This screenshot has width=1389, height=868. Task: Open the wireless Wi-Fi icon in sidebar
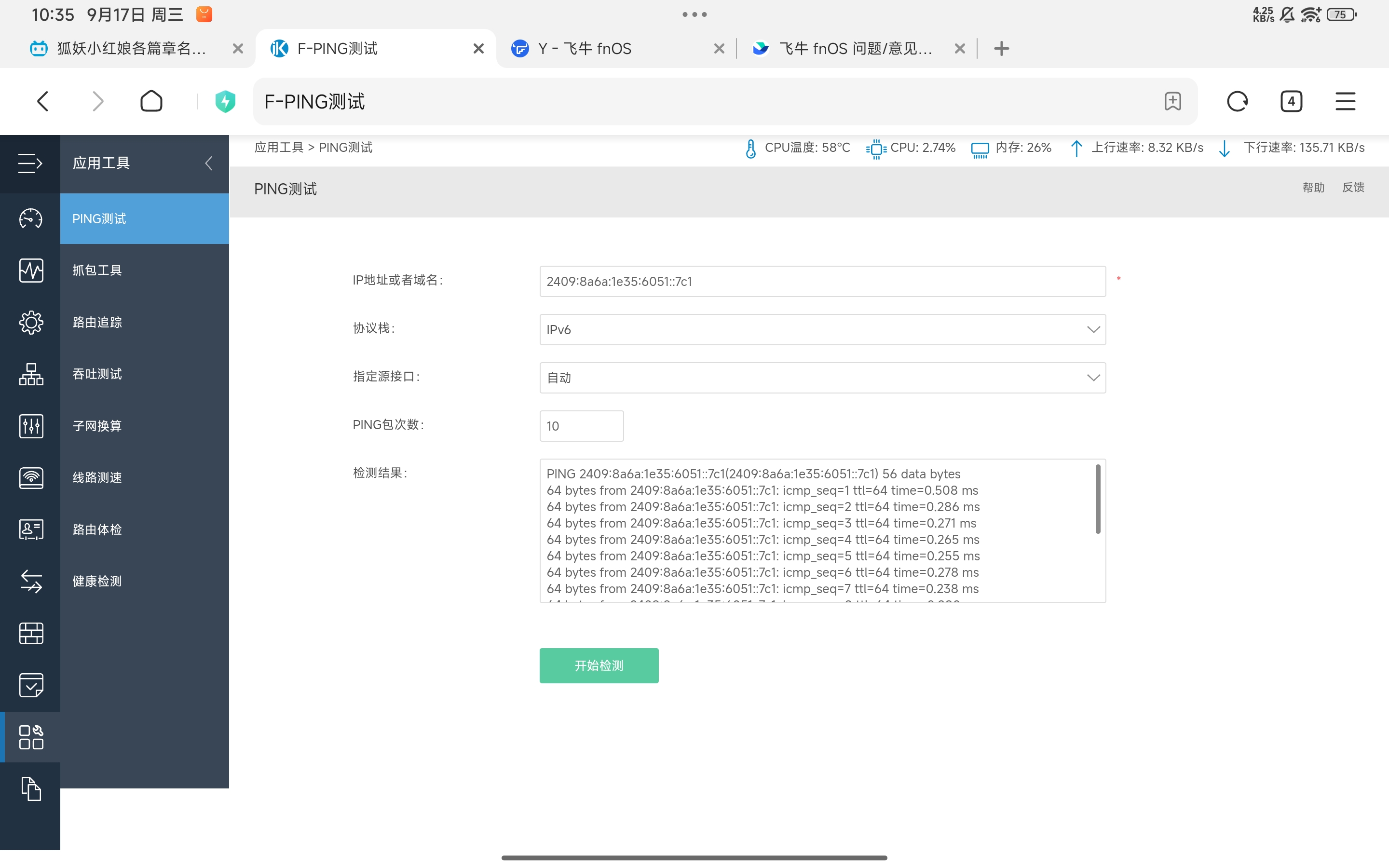pos(30,477)
